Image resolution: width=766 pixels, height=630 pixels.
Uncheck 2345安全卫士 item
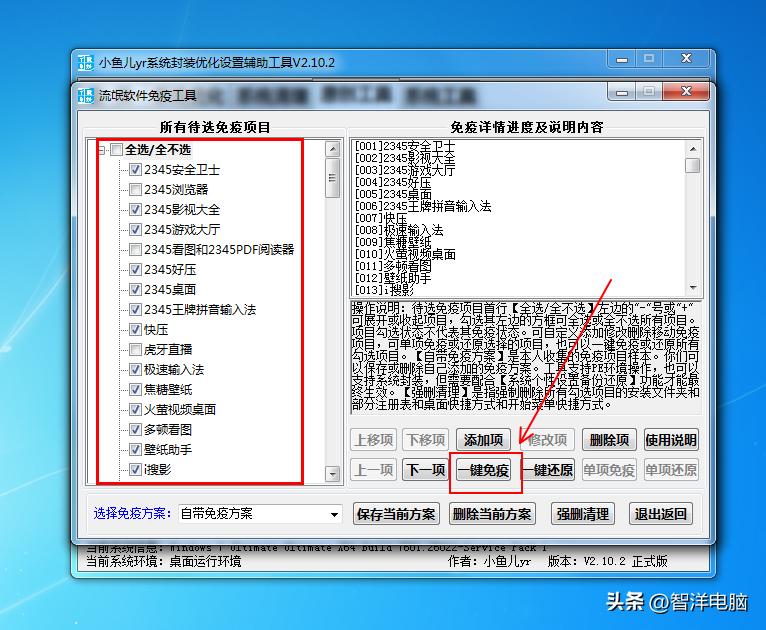[135, 169]
